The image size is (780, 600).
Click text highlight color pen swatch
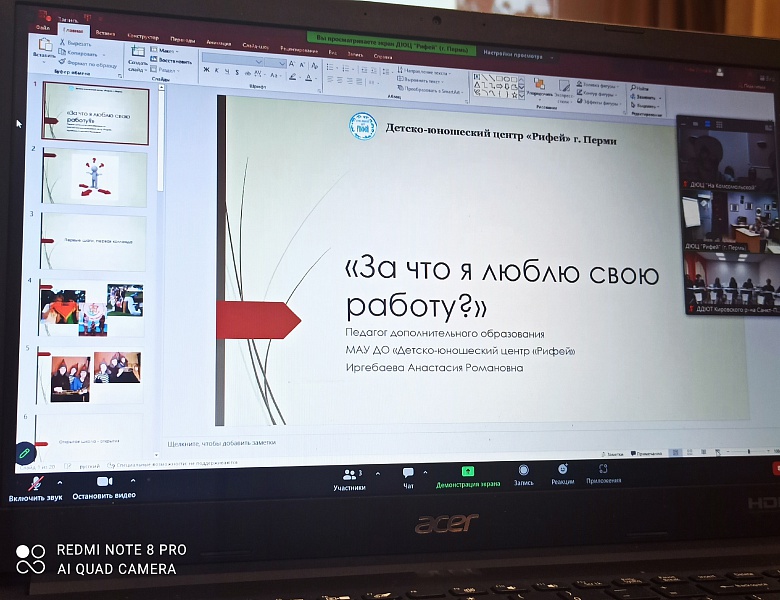pyautogui.click(x=292, y=77)
